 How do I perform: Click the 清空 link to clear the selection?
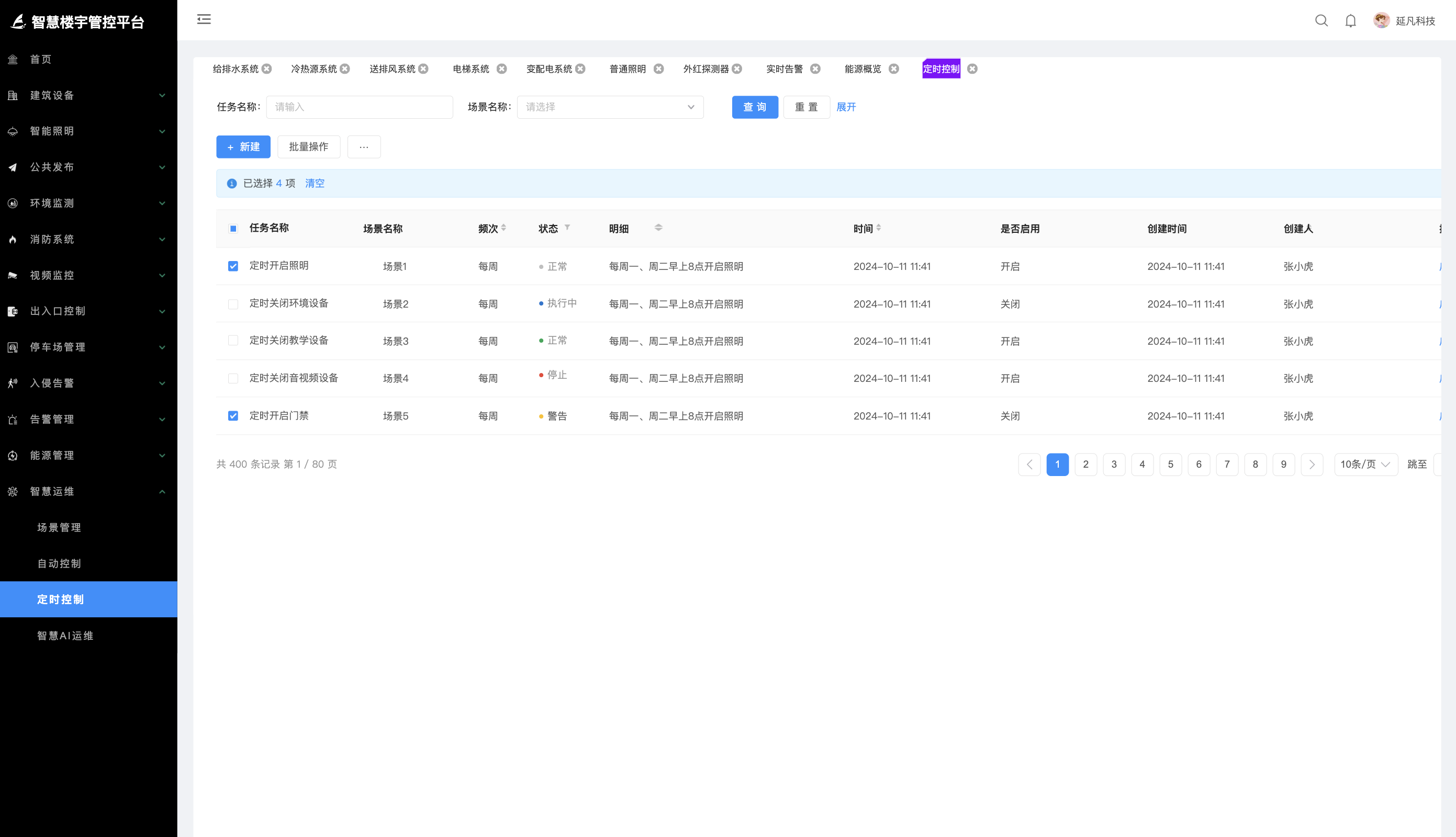pyautogui.click(x=315, y=184)
